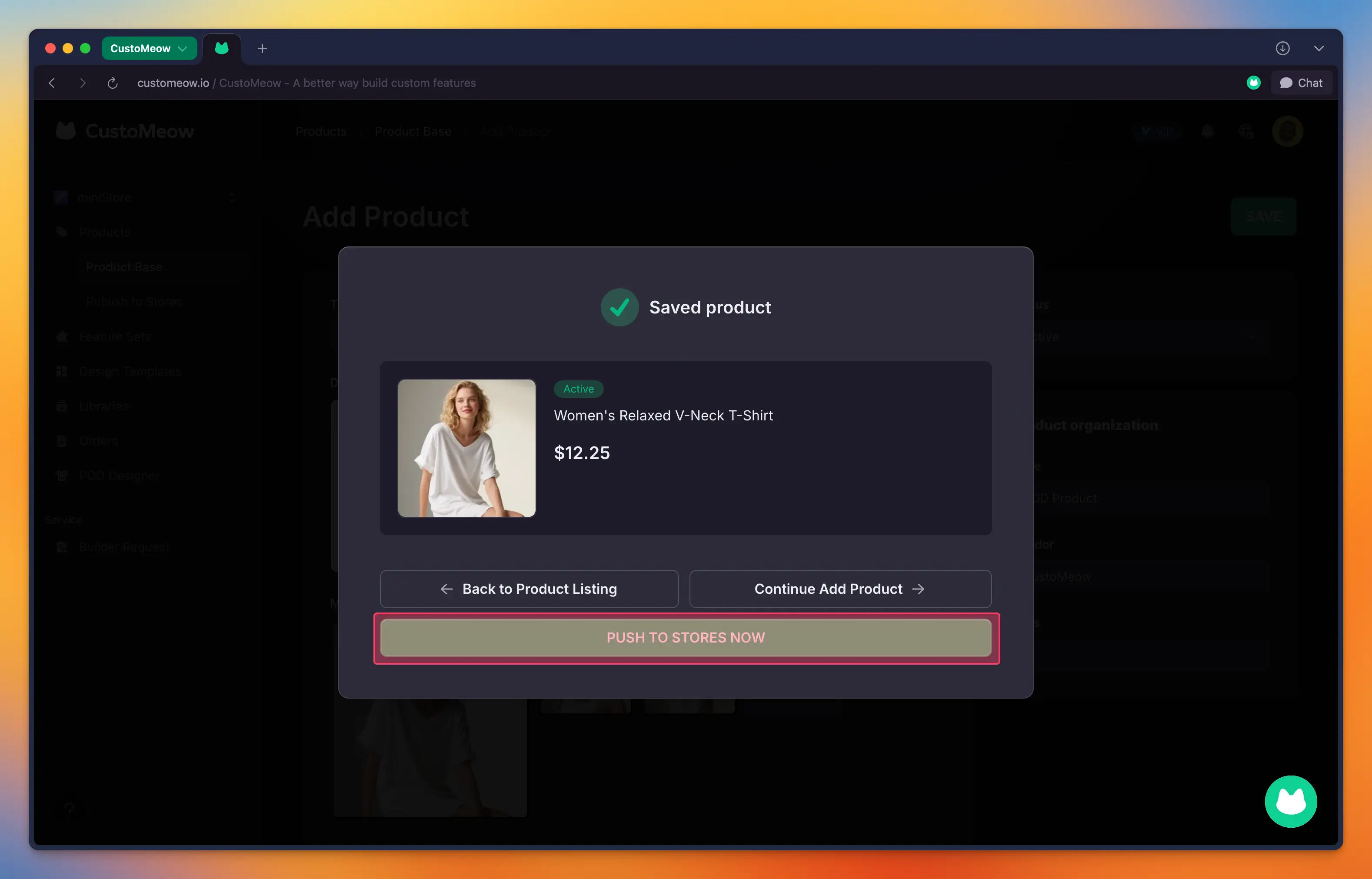The height and width of the screenshot is (879, 1372).
Task: Open a new browser tab
Action: click(262, 49)
